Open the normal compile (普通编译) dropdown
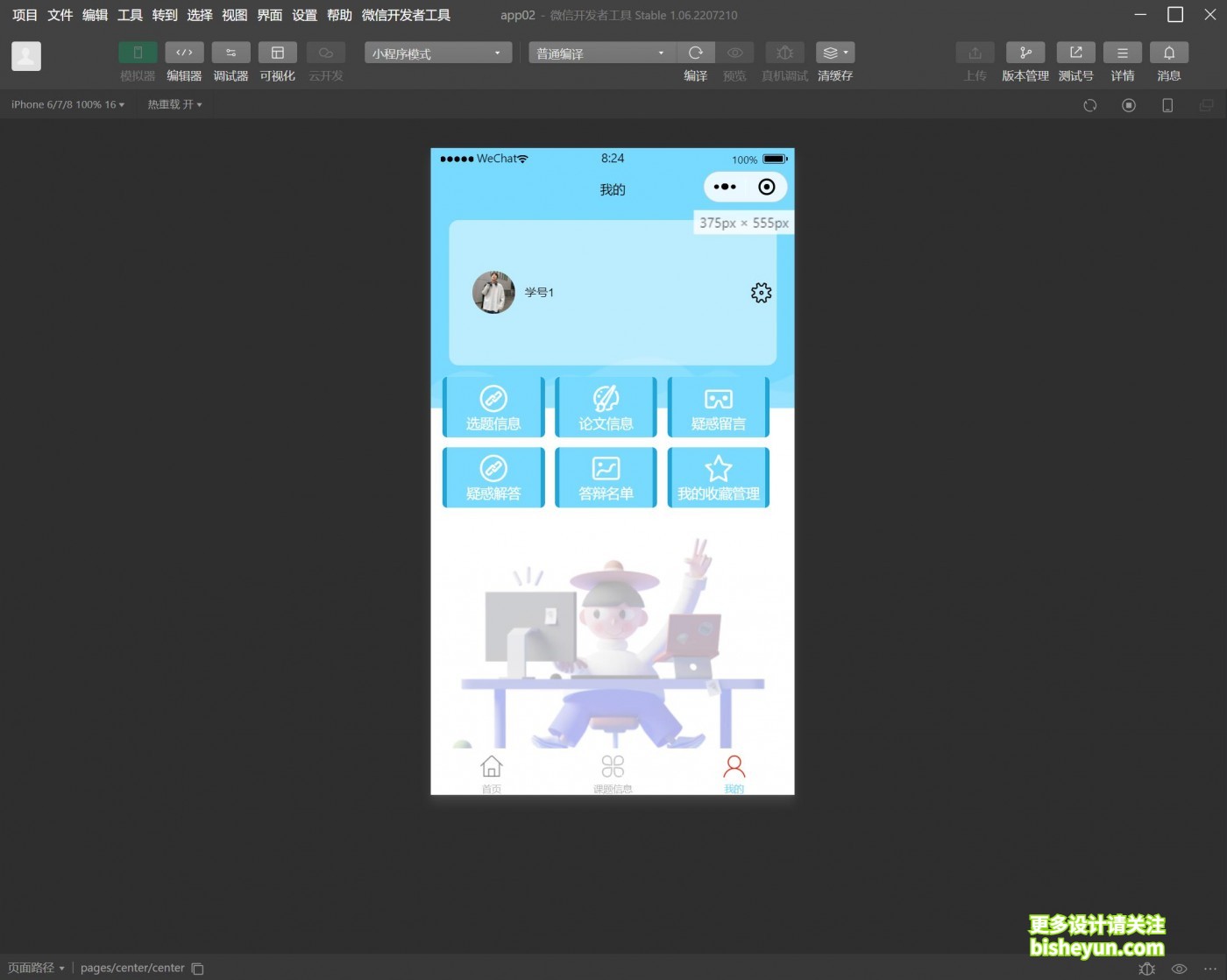The image size is (1227, 980). tap(600, 53)
